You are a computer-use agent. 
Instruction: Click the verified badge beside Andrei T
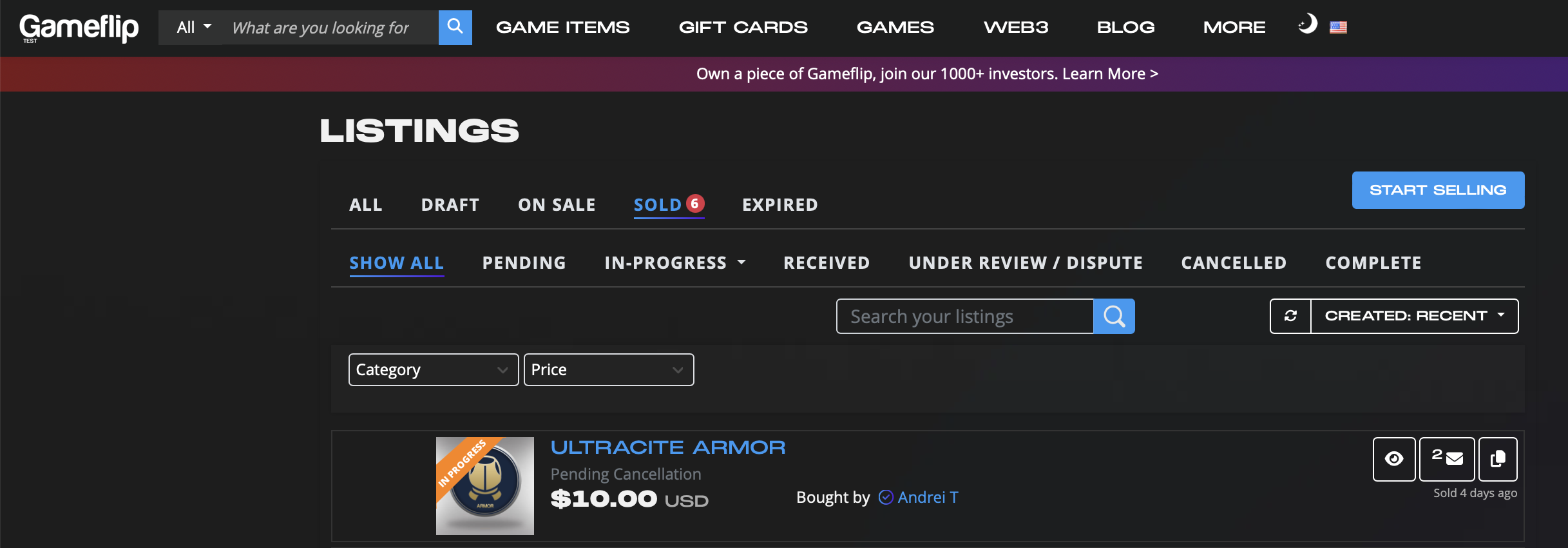pos(886,497)
